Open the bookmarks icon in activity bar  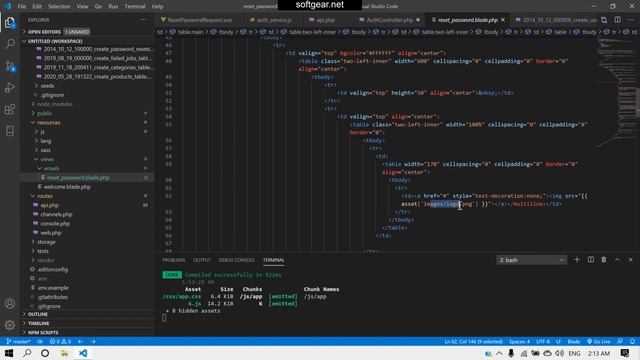point(10,131)
